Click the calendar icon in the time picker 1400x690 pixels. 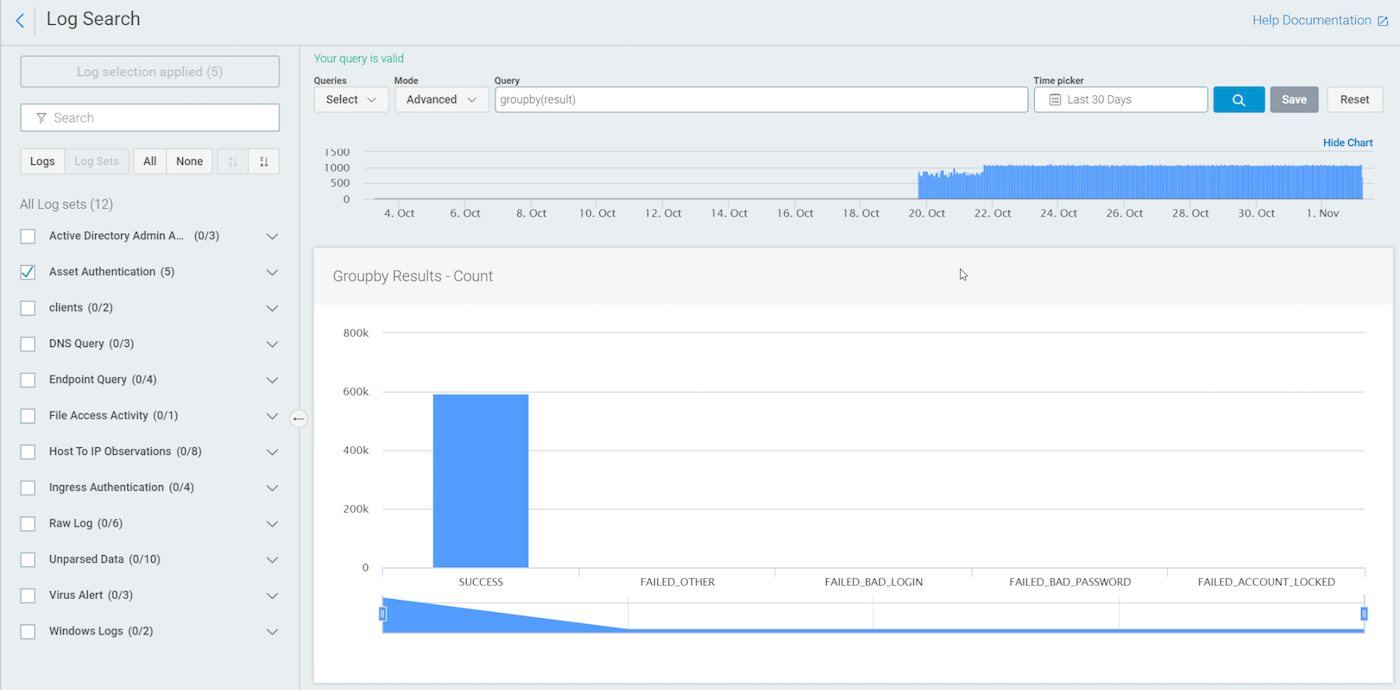coord(1054,100)
